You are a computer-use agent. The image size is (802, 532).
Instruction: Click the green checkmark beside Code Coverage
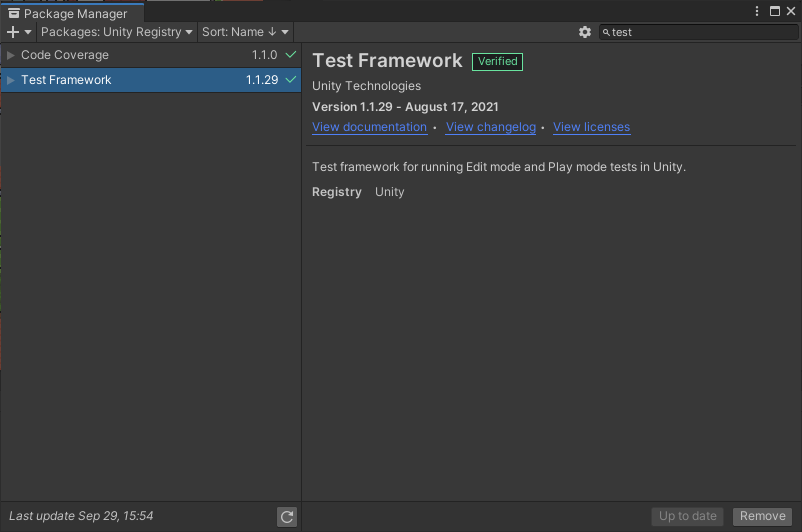[x=291, y=55]
